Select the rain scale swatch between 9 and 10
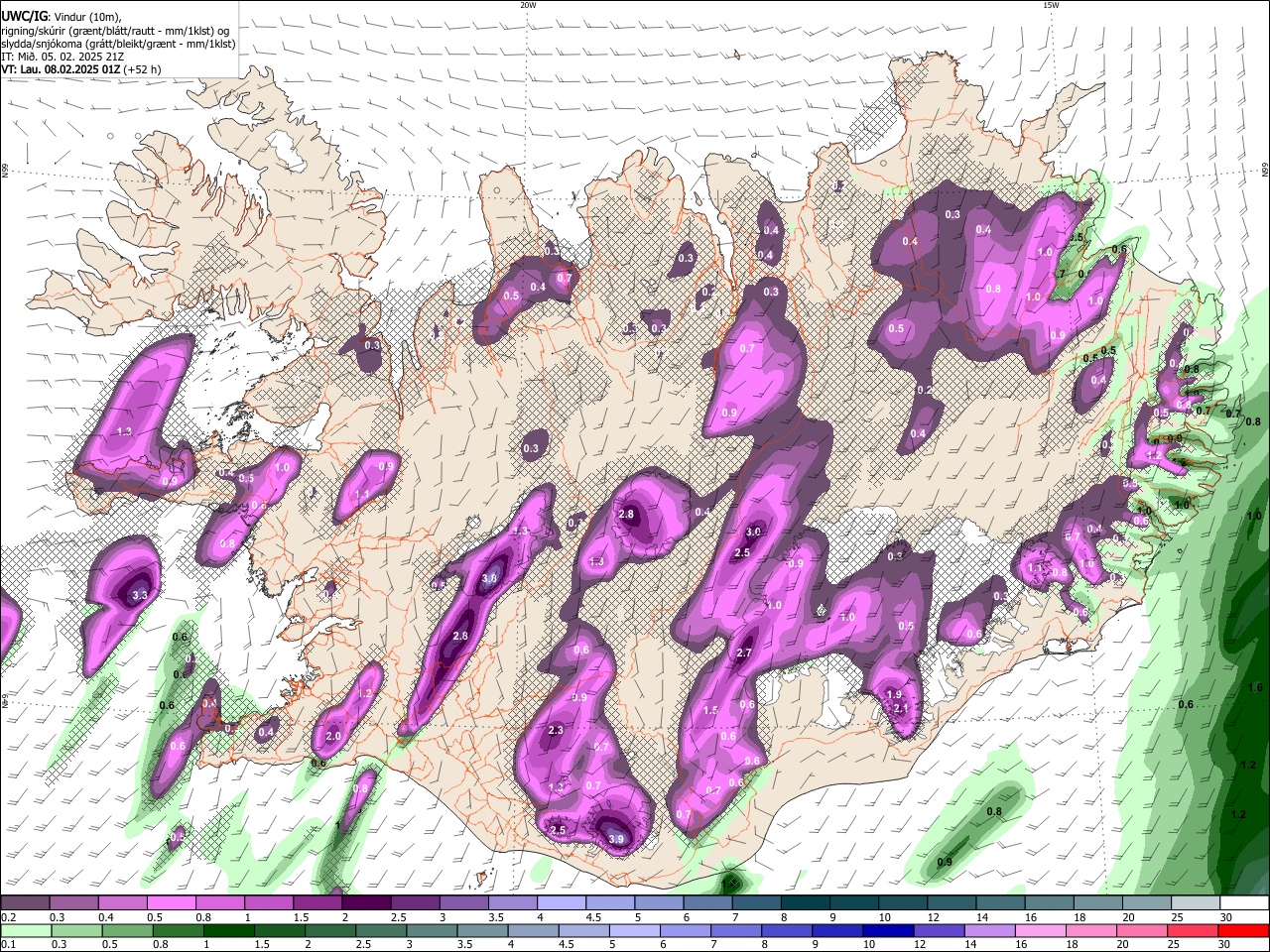 837,931
